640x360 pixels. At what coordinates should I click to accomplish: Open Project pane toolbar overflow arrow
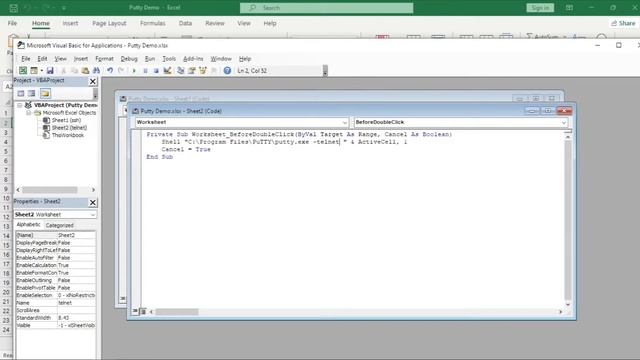[95, 94]
